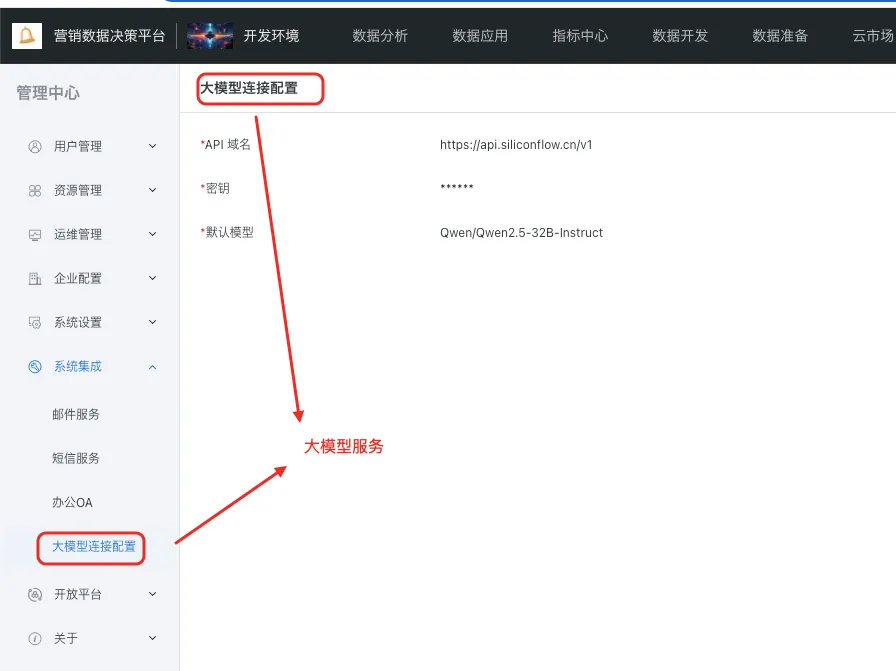Click the 管理中心 sidebar heading
This screenshot has height=671, width=896.
(48, 93)
